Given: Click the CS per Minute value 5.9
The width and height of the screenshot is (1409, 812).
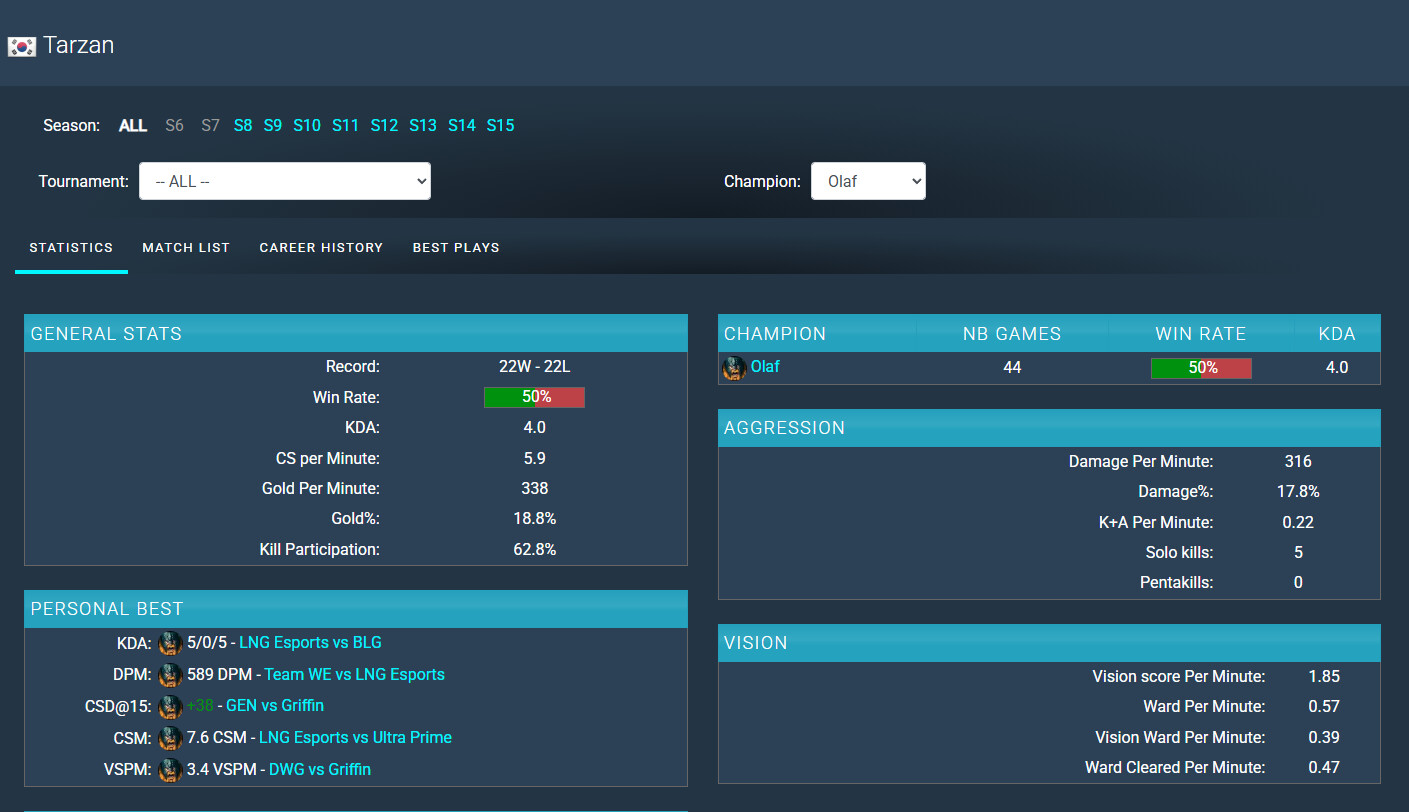Looking at the screenshot, I should point(535,458).
